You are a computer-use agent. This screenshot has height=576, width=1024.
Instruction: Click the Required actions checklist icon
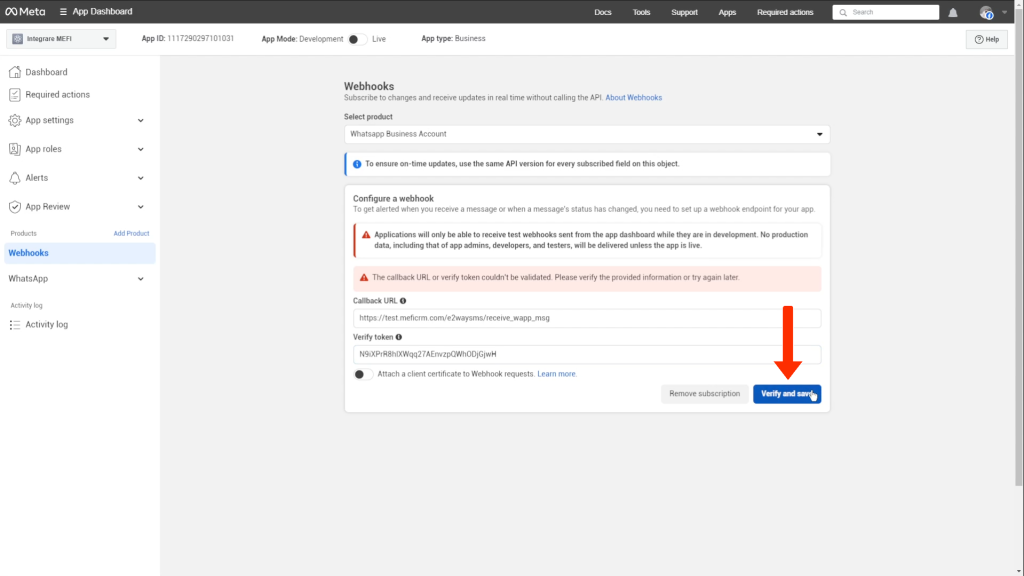14,95
